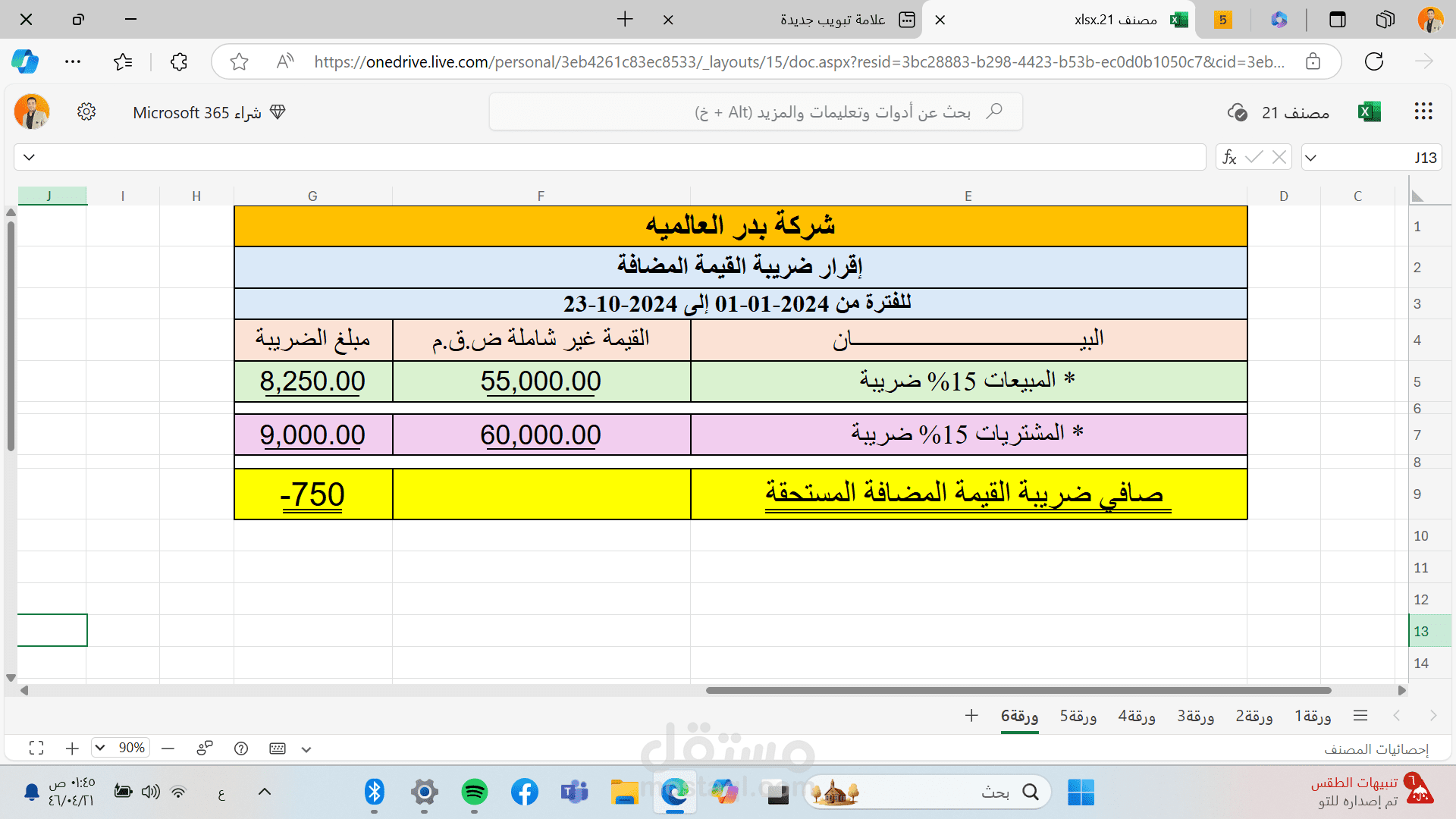Open the settings gear in Excel header

tap(86, 112)
